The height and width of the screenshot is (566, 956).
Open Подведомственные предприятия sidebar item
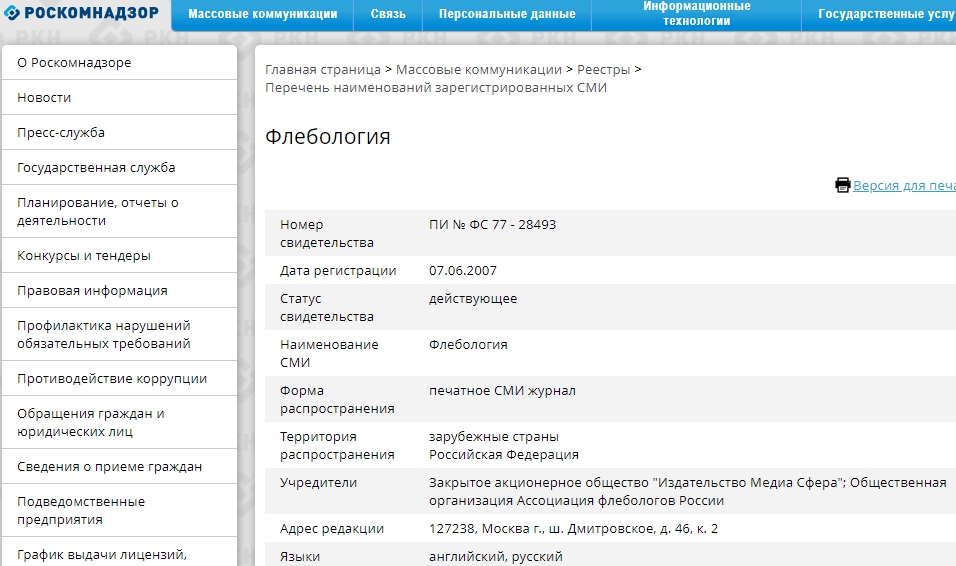pos(120,510)
